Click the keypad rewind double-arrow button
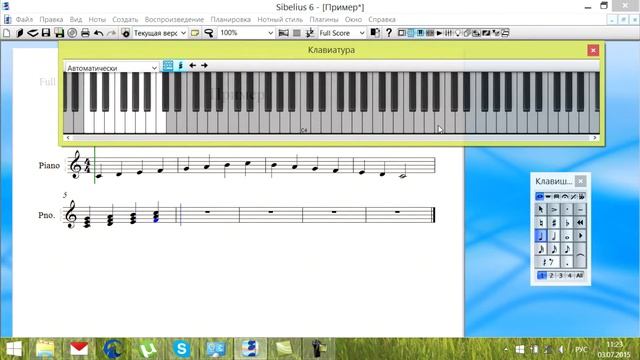The image size is (640, 360). pyautogui.click(x=580, y=222)
